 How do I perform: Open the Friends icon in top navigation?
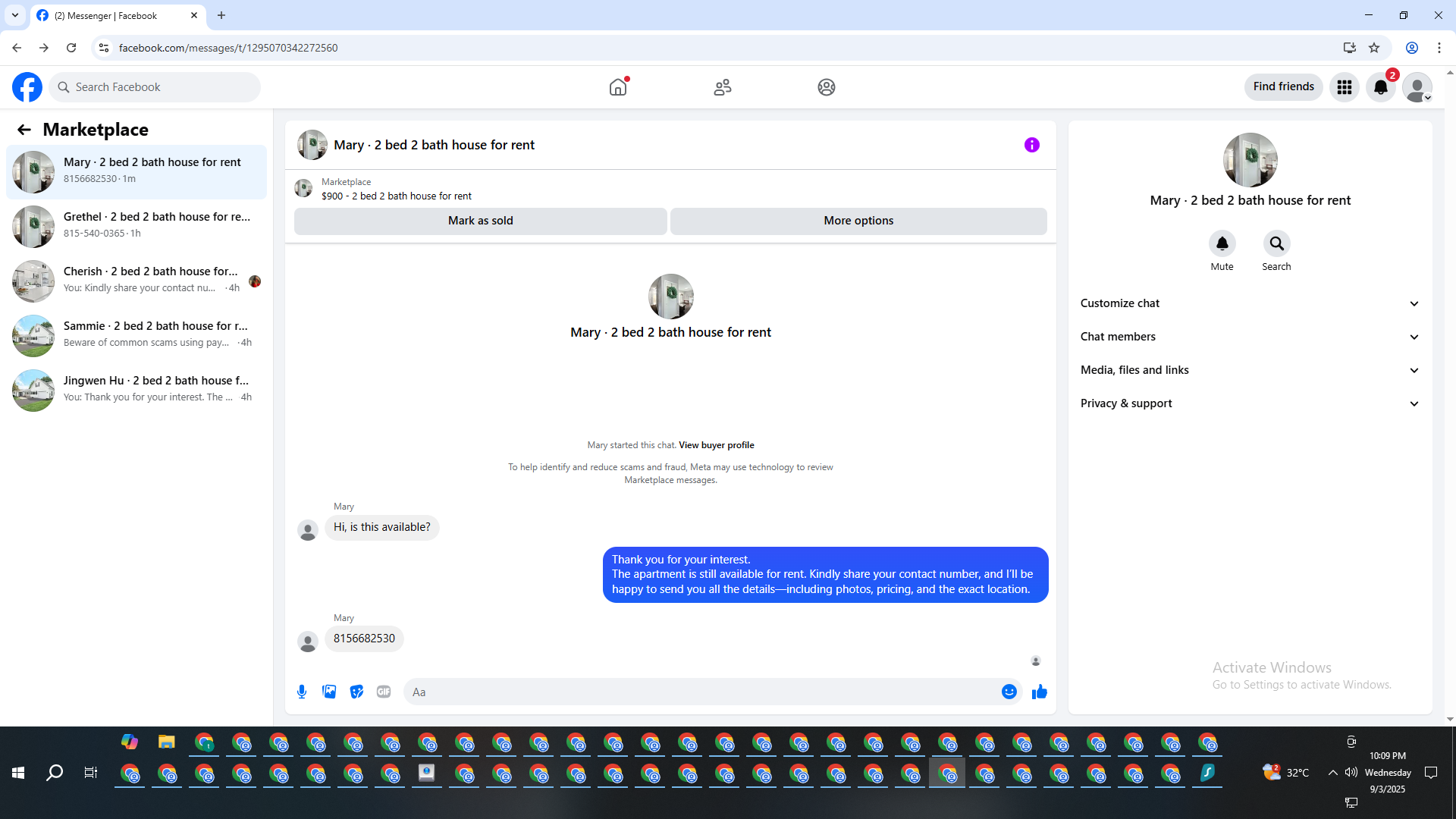coord(723,87)
